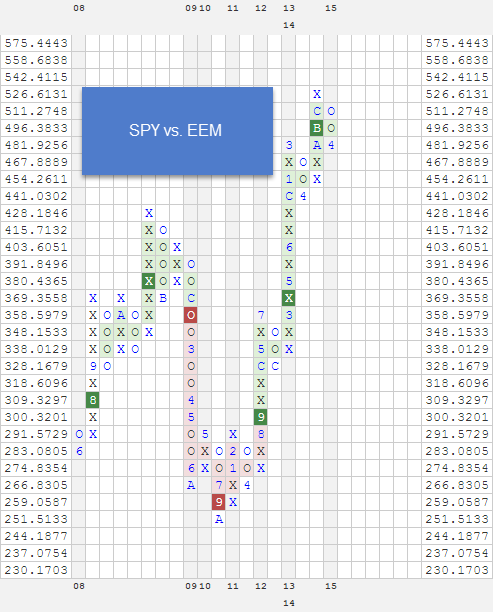Click the 11 year label on the bottom axis
The image size is (494, 612).
233,586
